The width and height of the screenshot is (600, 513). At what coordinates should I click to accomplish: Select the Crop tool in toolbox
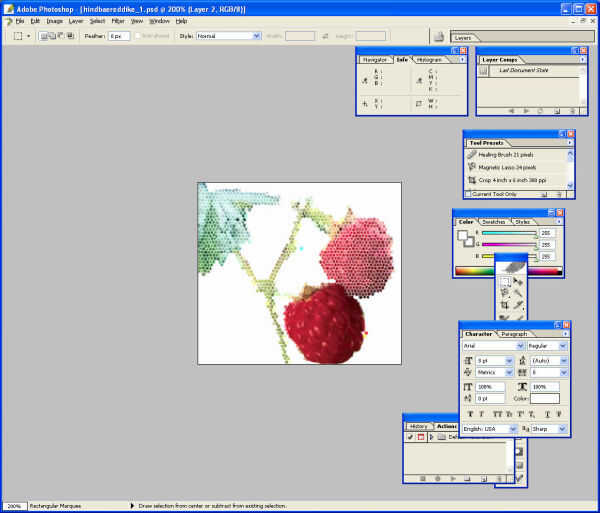pos(505,305)
